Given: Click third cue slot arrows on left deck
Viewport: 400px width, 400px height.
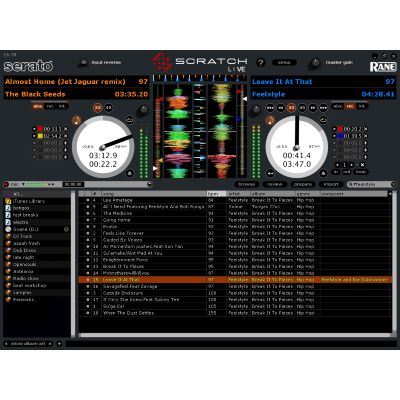Looking at the screenshot, I should click(65, 143).
